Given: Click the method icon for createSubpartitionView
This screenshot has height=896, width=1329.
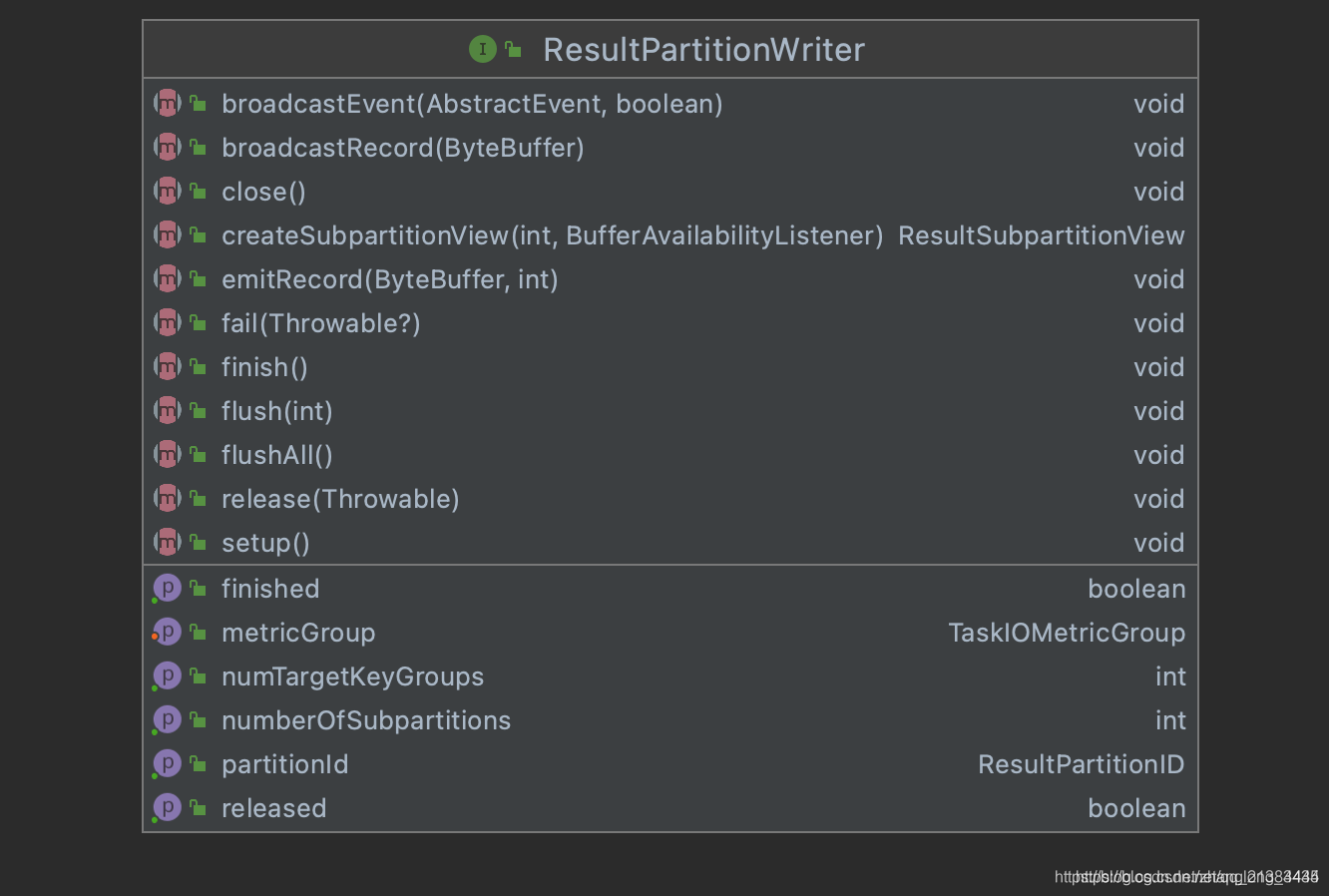Looking at the screenshot, I should point(168,234).
